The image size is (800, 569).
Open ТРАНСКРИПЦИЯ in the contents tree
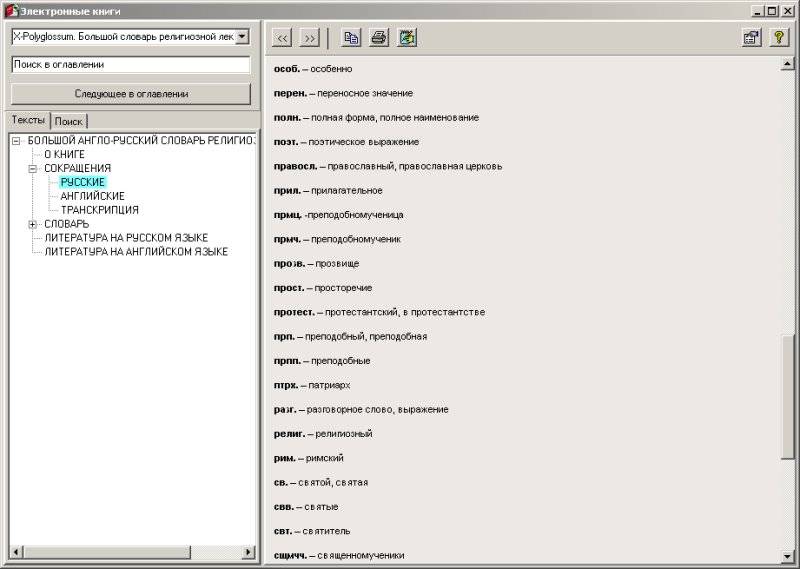[99, 210]
